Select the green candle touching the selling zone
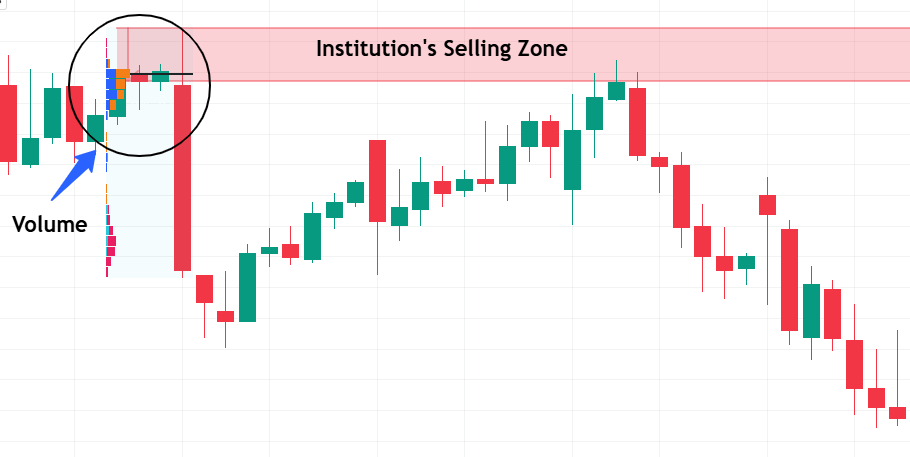Screen dimensions: 910x457 pyautogui.click(x=616, y=90)
